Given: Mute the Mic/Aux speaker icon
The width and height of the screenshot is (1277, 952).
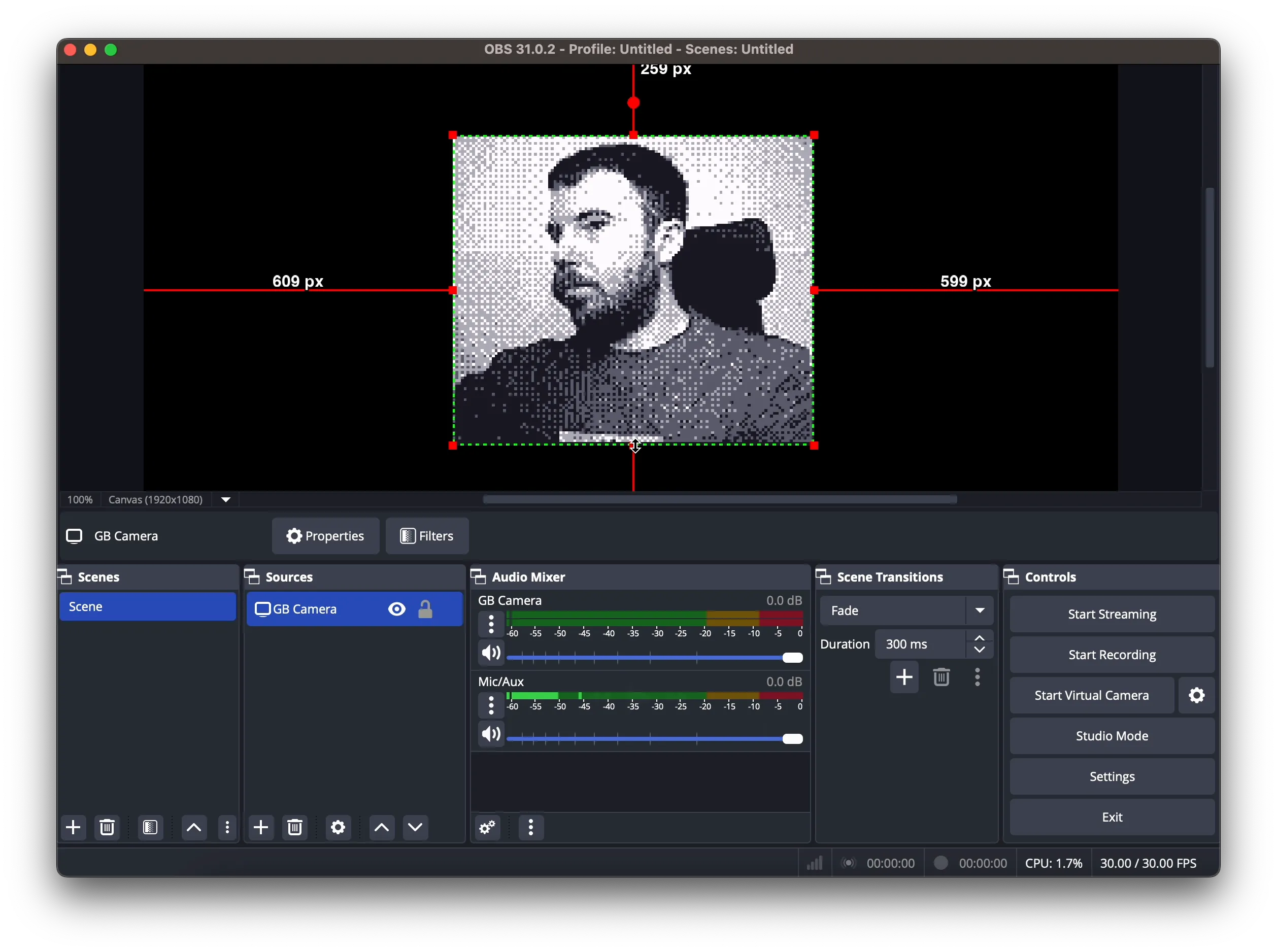Looking at the screenshot, I should click(491, 735).
